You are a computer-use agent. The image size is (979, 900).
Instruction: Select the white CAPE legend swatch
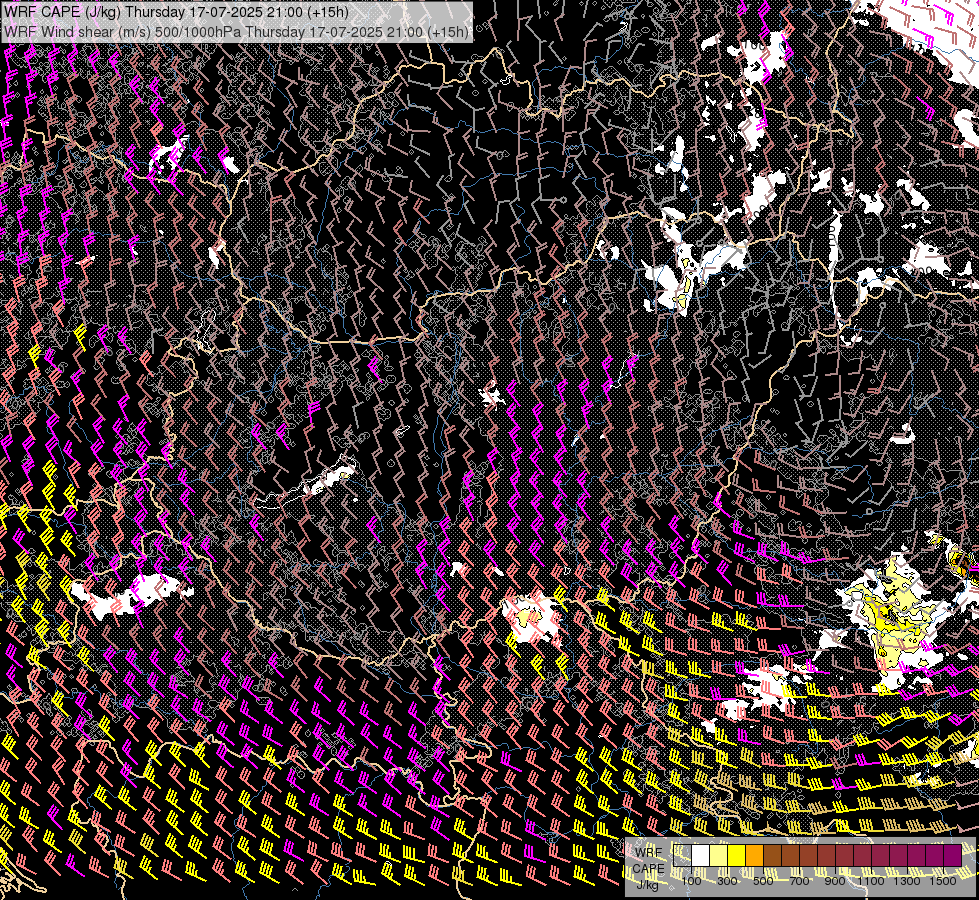coord(701,855)
